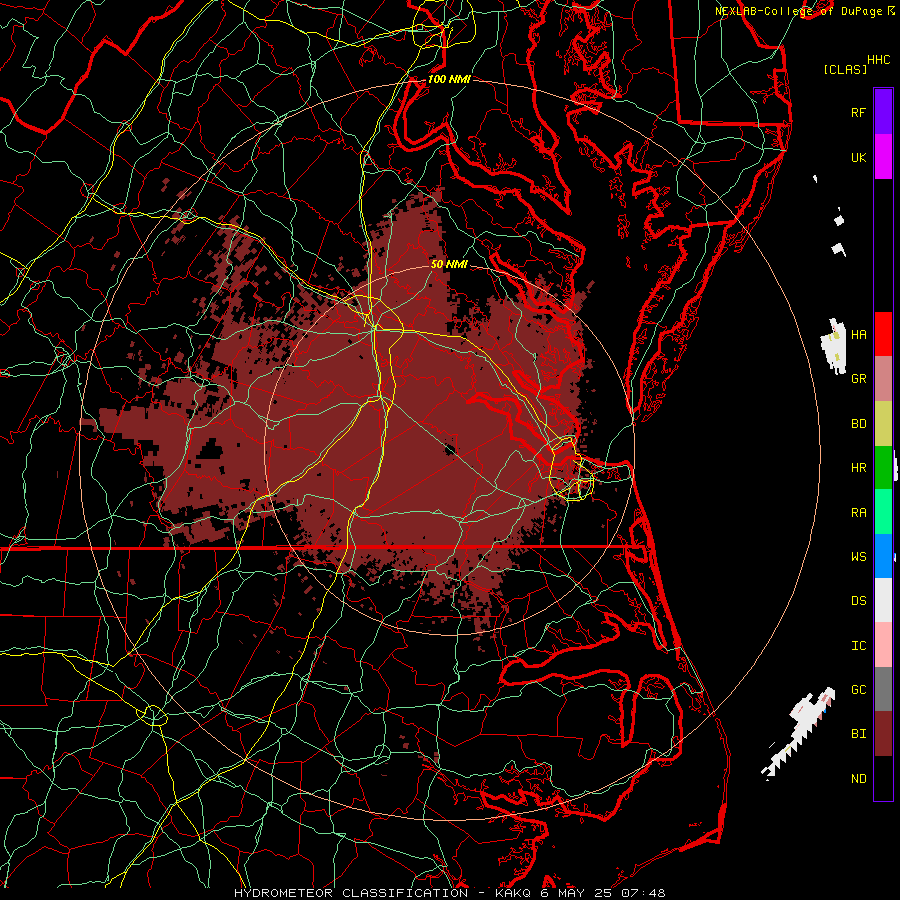
Task: Click the IC legend label
Action: pyautogui.click(x=858, y=646)
